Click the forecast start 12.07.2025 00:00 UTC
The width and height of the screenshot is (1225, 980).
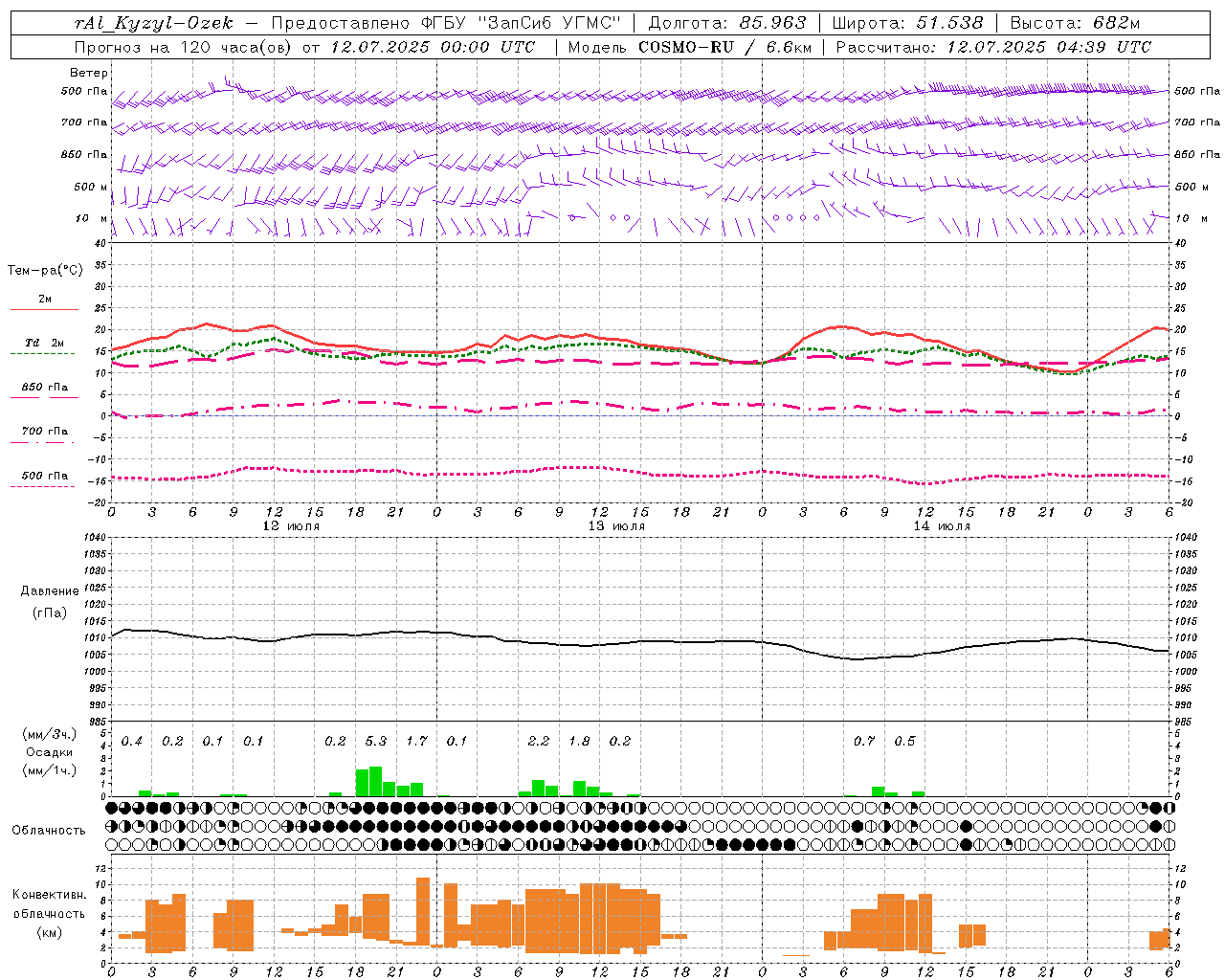434,47
